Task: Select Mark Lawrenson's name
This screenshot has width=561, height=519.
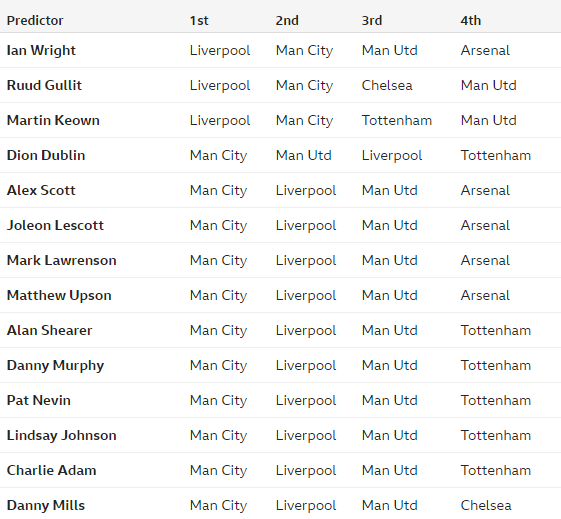Action: tap(62, 260)
